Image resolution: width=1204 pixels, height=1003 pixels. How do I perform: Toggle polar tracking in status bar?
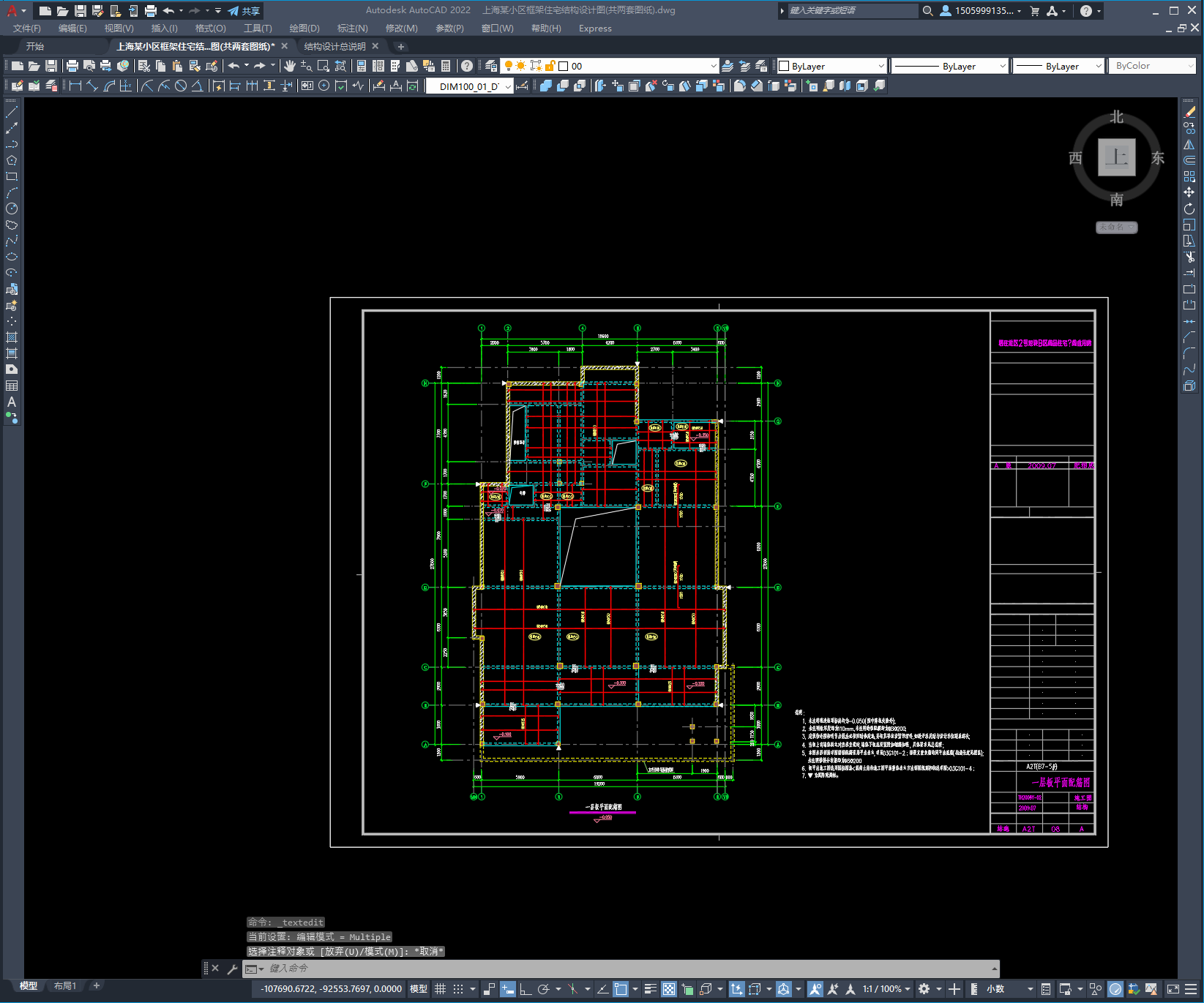(543, 989)
